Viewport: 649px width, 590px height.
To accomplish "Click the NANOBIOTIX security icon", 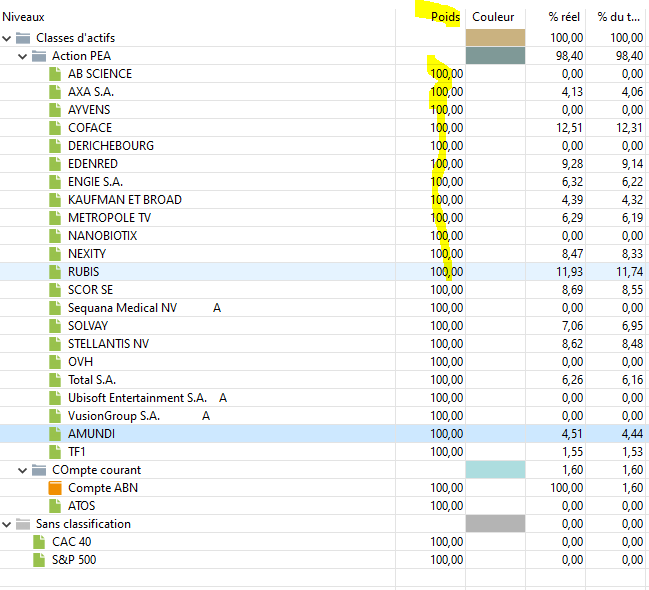I will click(x=55, y=236).
